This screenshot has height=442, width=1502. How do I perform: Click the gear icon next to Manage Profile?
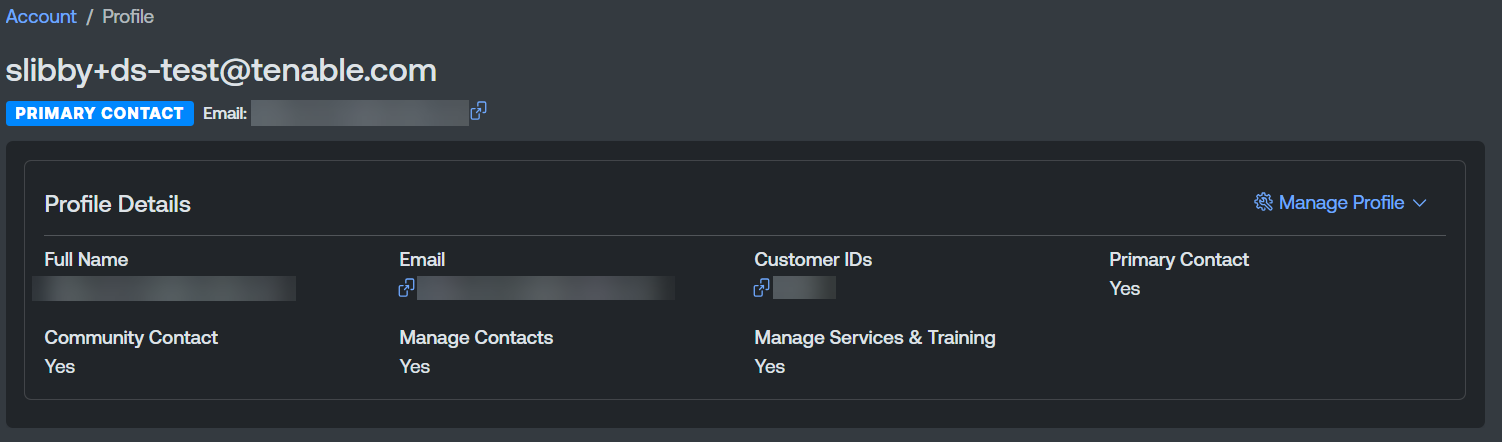[x=1263, y=203]
